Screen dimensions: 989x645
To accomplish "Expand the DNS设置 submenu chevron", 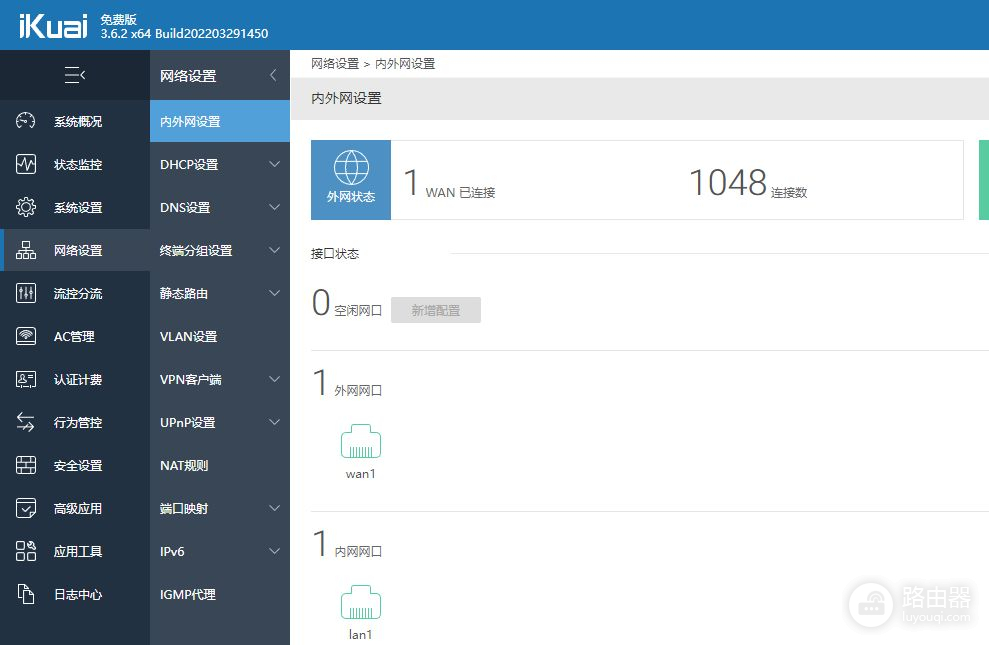I will (274, 207).
